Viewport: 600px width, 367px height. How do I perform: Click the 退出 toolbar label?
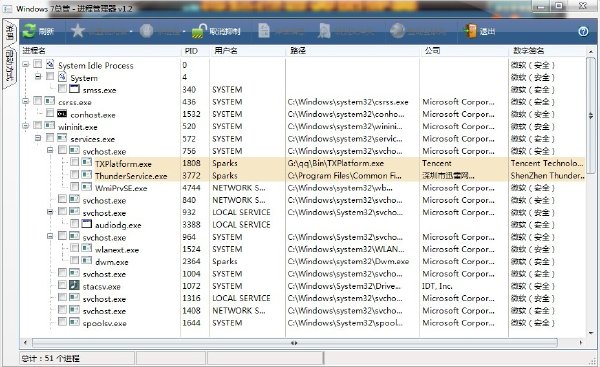click(488, 31)
